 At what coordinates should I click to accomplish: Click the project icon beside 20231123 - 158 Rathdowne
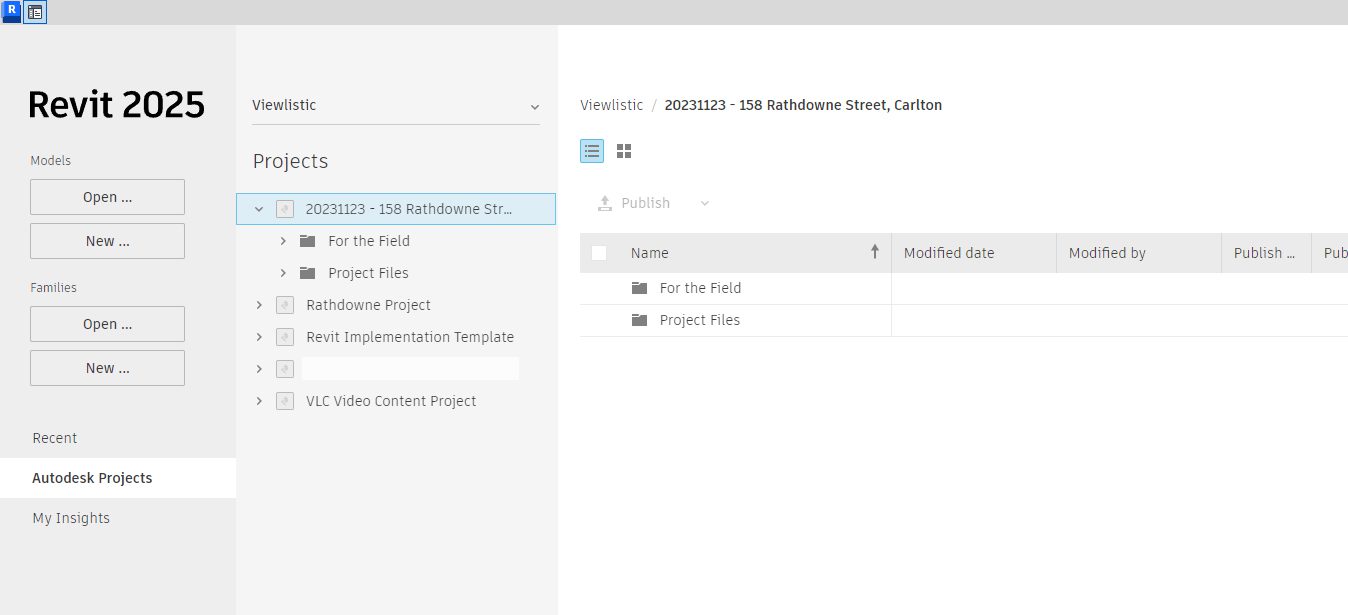tap(285, 209)
